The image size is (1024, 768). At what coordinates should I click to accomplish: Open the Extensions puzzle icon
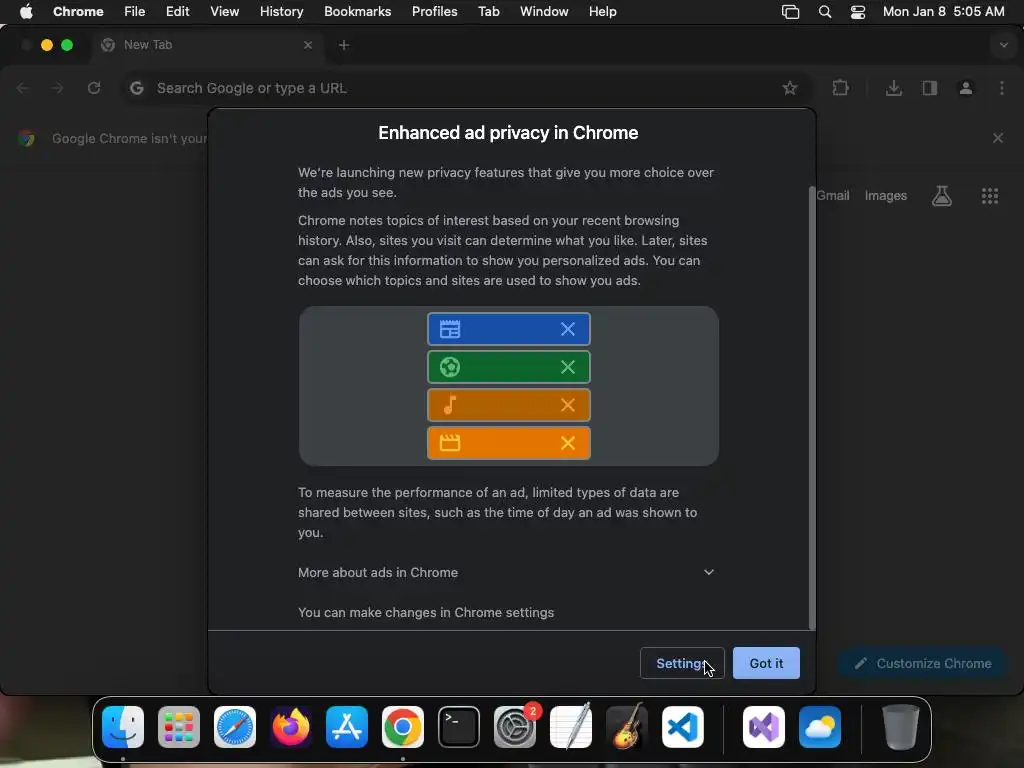pos(840,88)
